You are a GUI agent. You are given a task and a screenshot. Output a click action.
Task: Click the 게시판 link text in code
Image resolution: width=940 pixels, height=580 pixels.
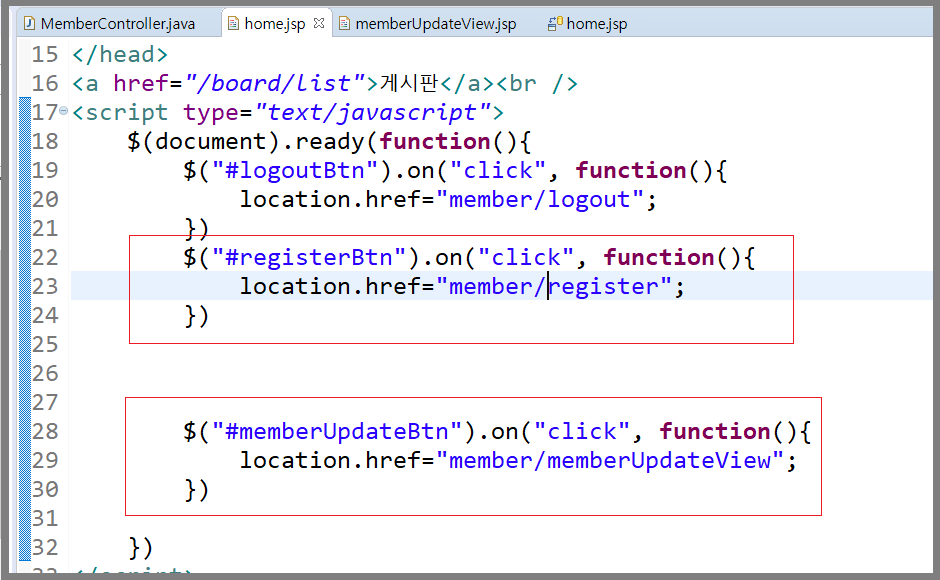click(409, 83)
